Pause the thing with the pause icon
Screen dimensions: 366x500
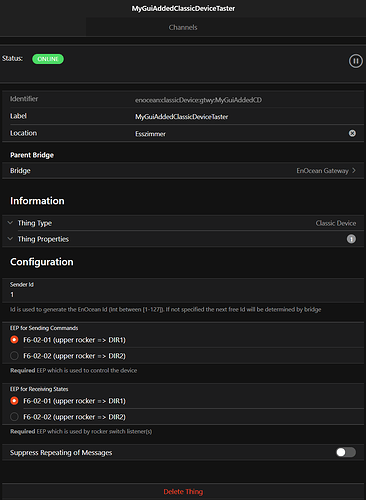pyautogui.click(x=355, y=61)
